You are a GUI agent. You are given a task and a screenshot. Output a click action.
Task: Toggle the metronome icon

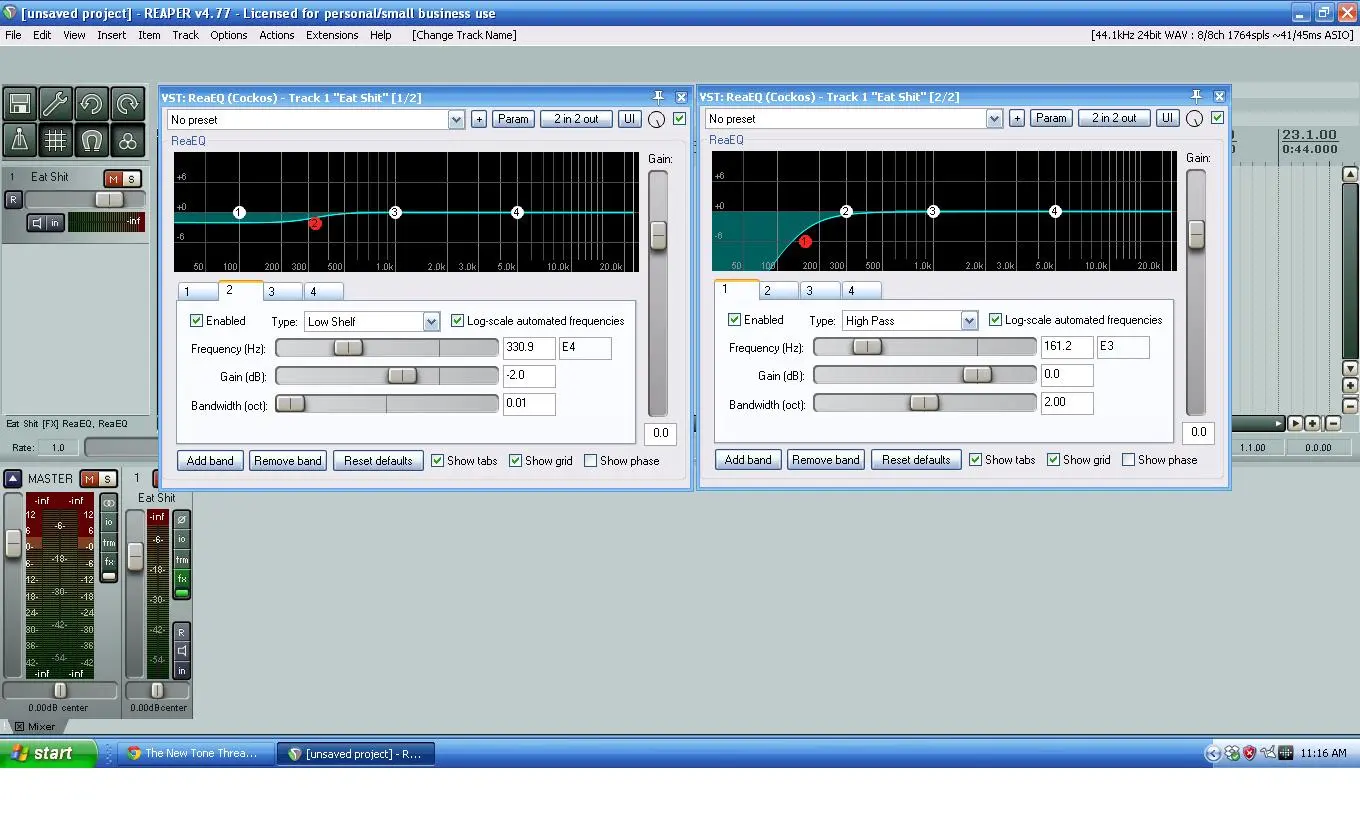(x=19, y=140)
